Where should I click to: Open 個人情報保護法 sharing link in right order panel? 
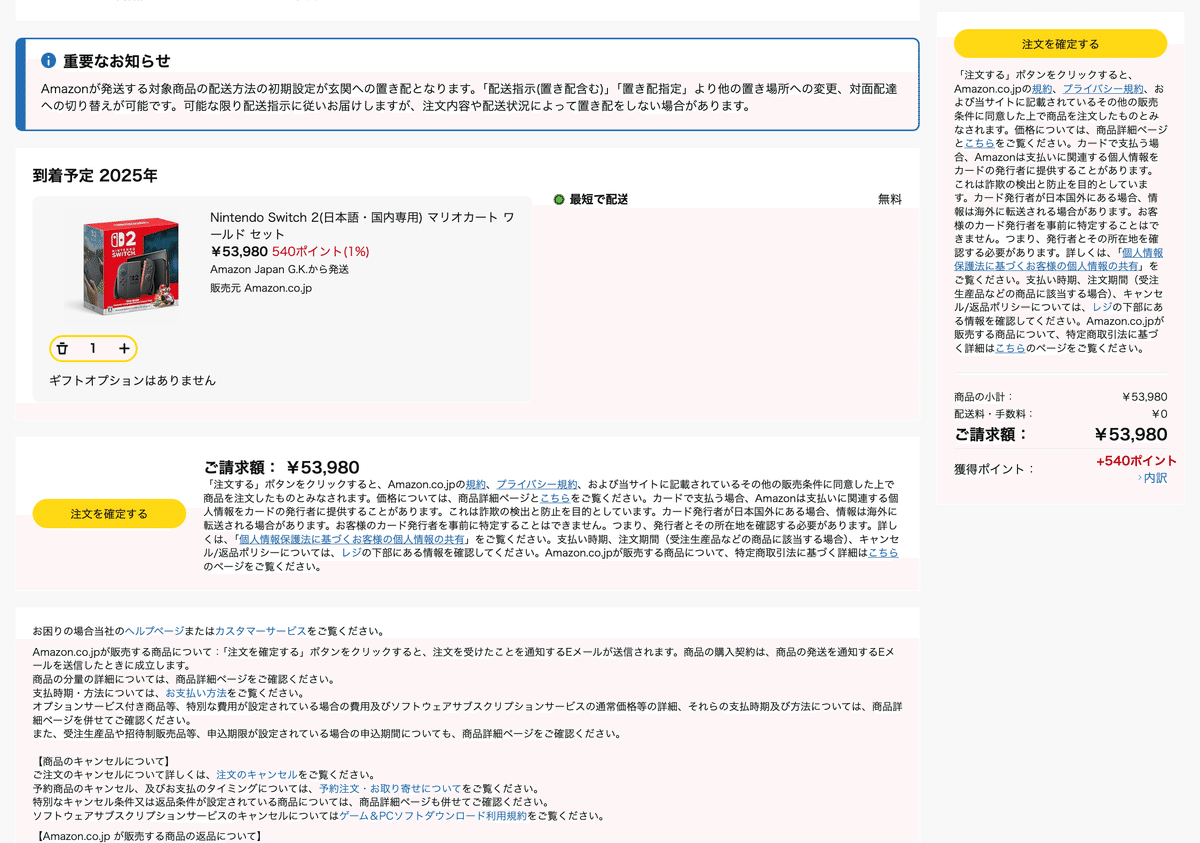tap(1056, 259)
